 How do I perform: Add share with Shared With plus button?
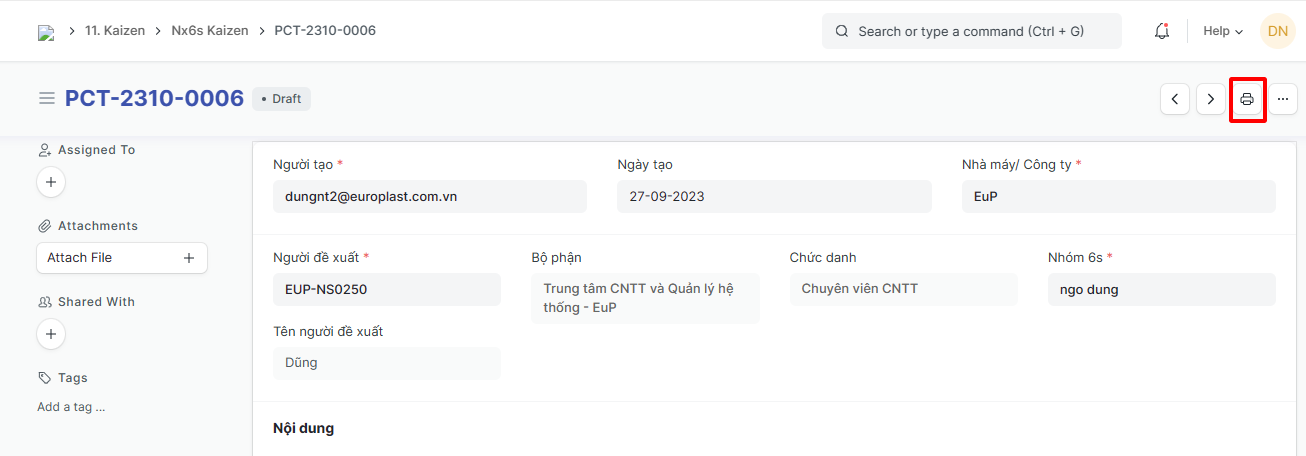coord(51,334)
